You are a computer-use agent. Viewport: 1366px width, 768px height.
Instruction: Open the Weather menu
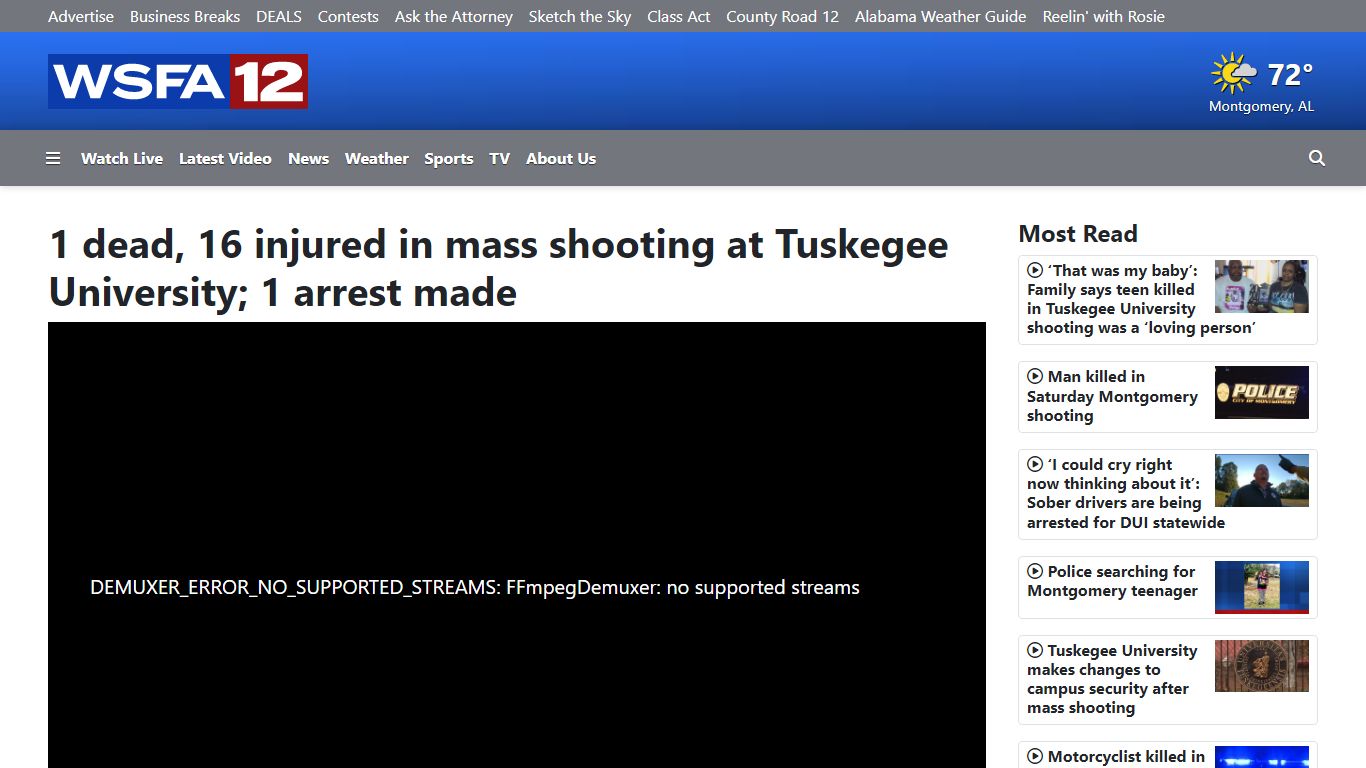point(377,158)
